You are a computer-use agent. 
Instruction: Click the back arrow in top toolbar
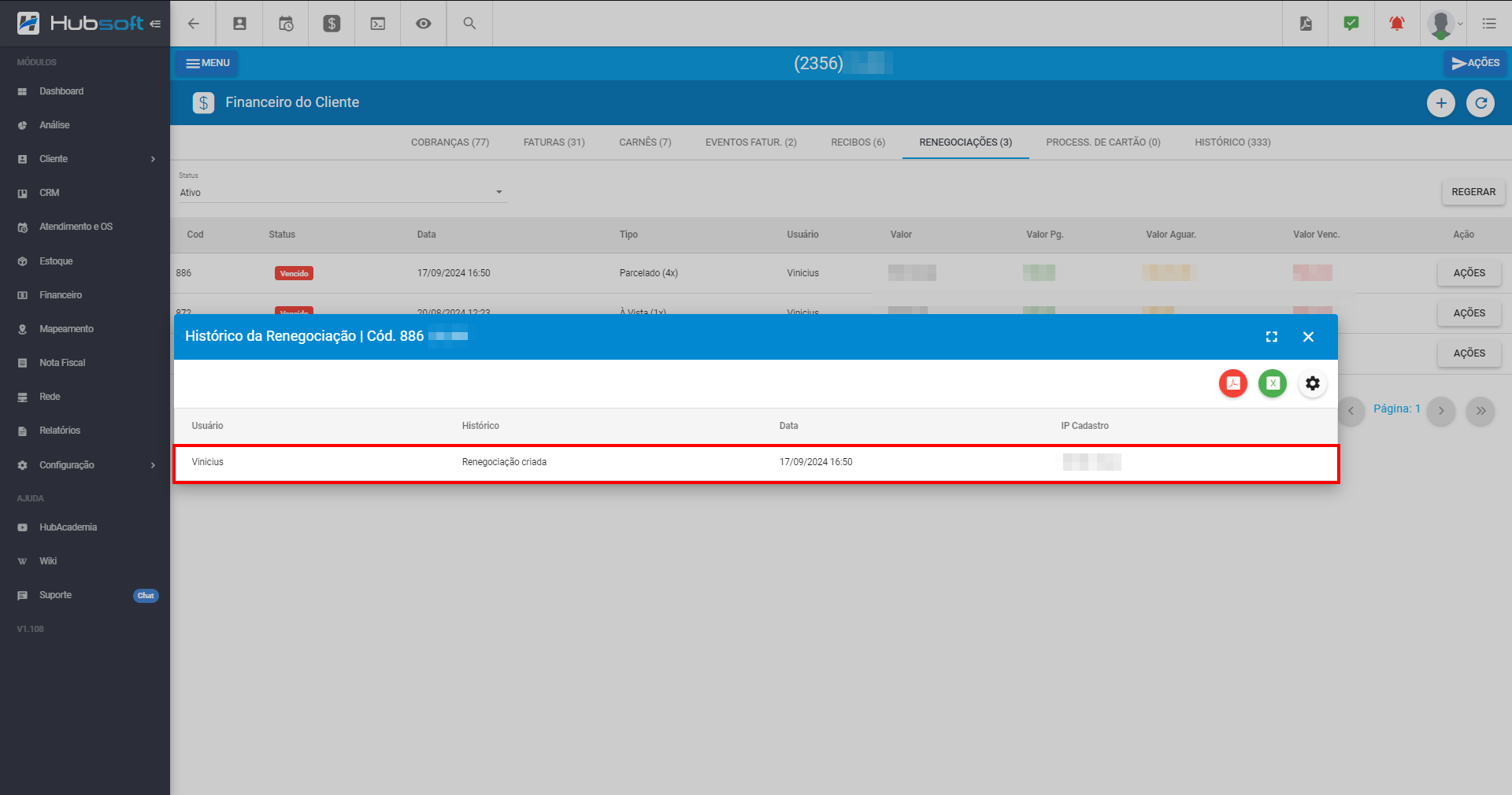(193, 24)
